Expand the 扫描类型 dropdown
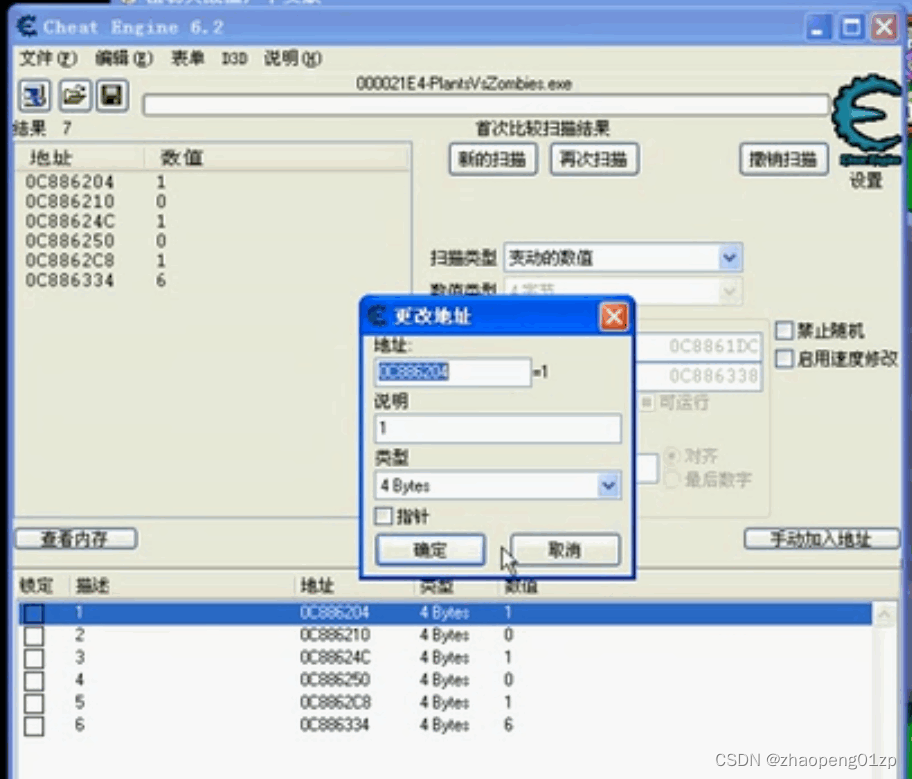The height and width of the screenshot is (779, 912). click(x=730, y=258)
